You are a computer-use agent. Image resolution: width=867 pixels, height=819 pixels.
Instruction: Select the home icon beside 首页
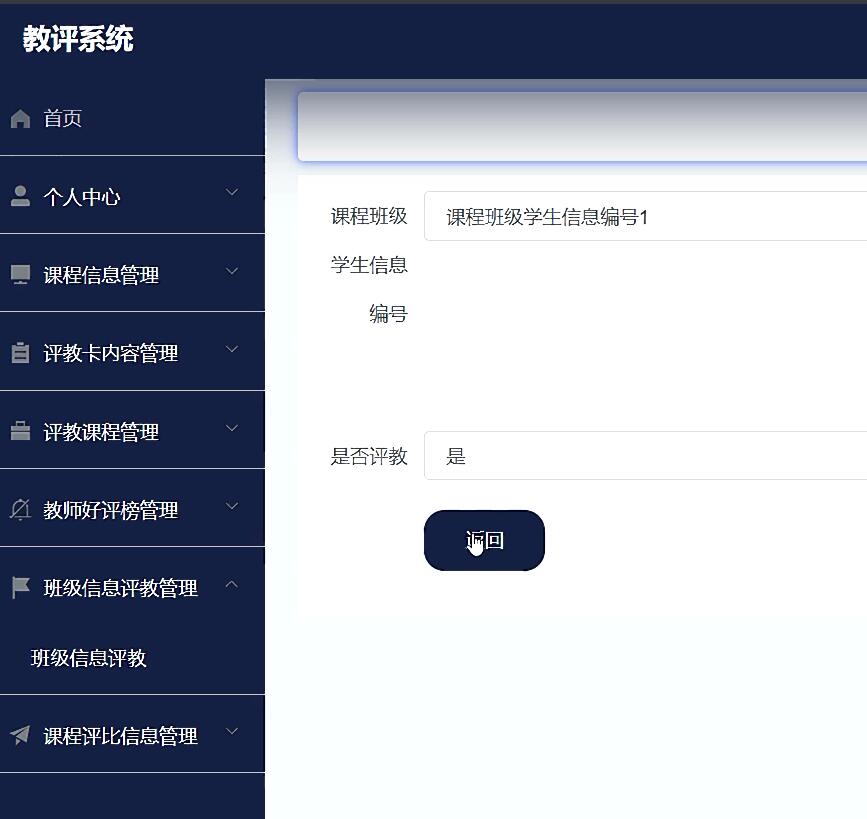[20, 118]
